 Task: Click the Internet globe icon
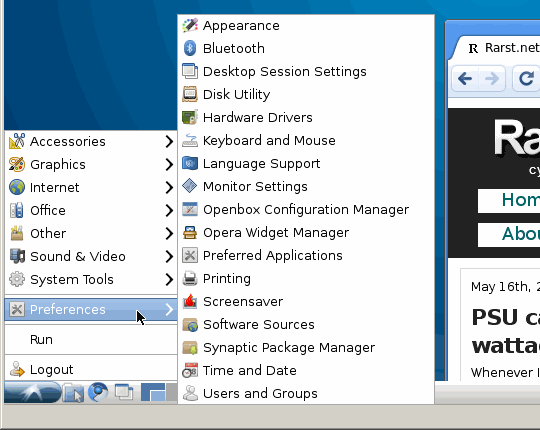pyautogui.click(x=17, y=187)
